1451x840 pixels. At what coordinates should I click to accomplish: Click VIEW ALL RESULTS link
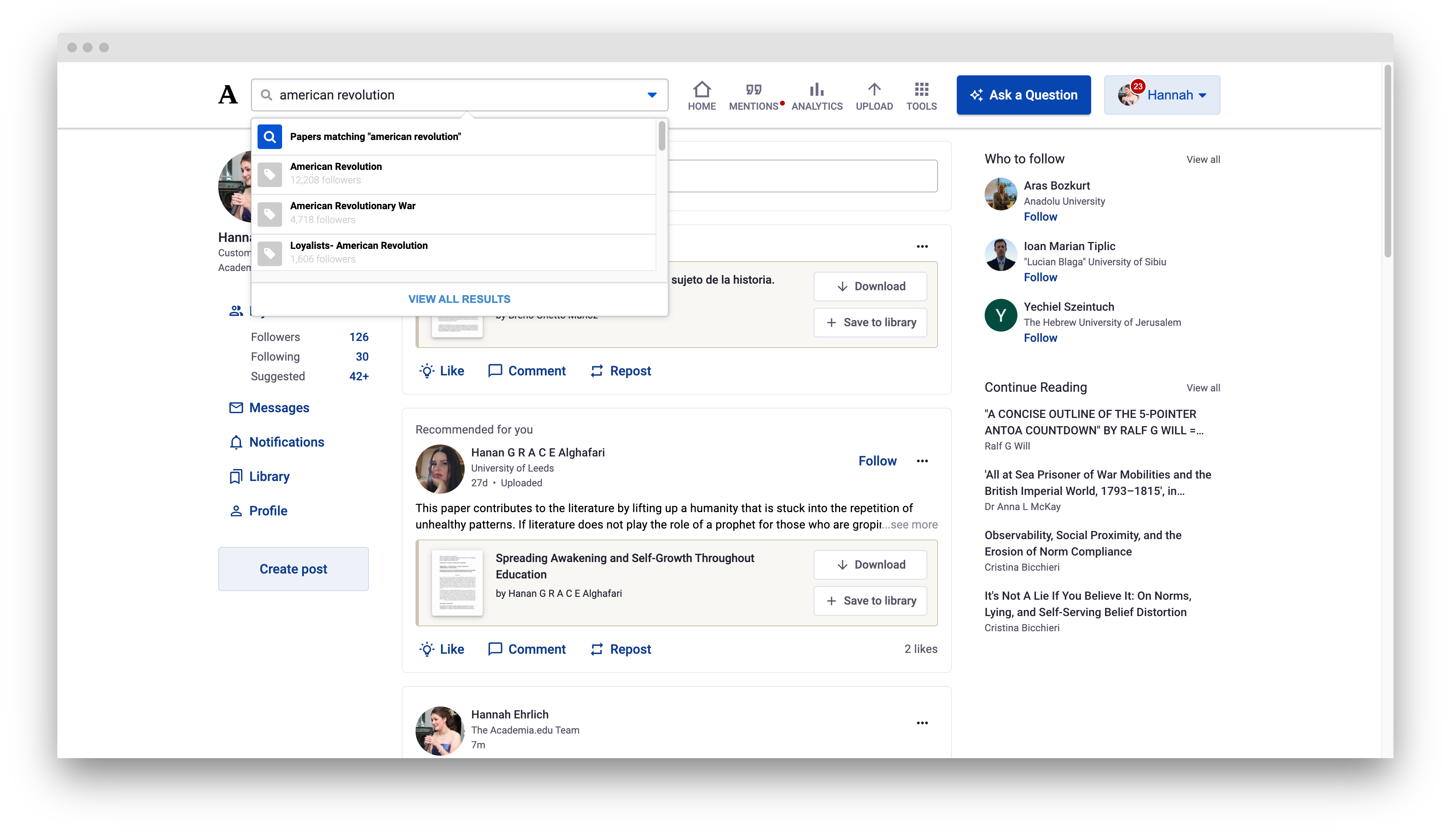(x=459, y=299)
